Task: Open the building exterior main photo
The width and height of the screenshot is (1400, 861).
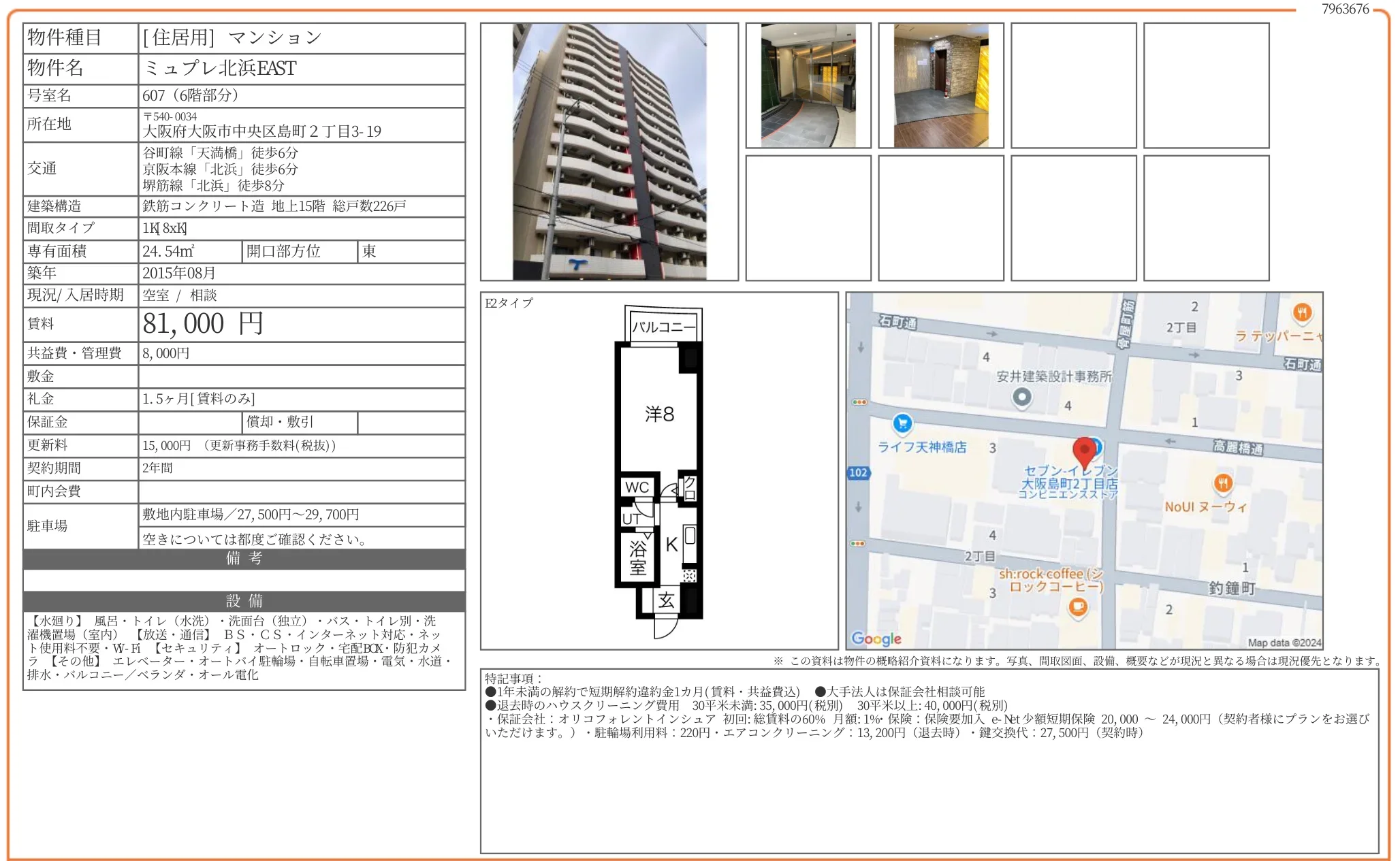Action: click(609, 152)
